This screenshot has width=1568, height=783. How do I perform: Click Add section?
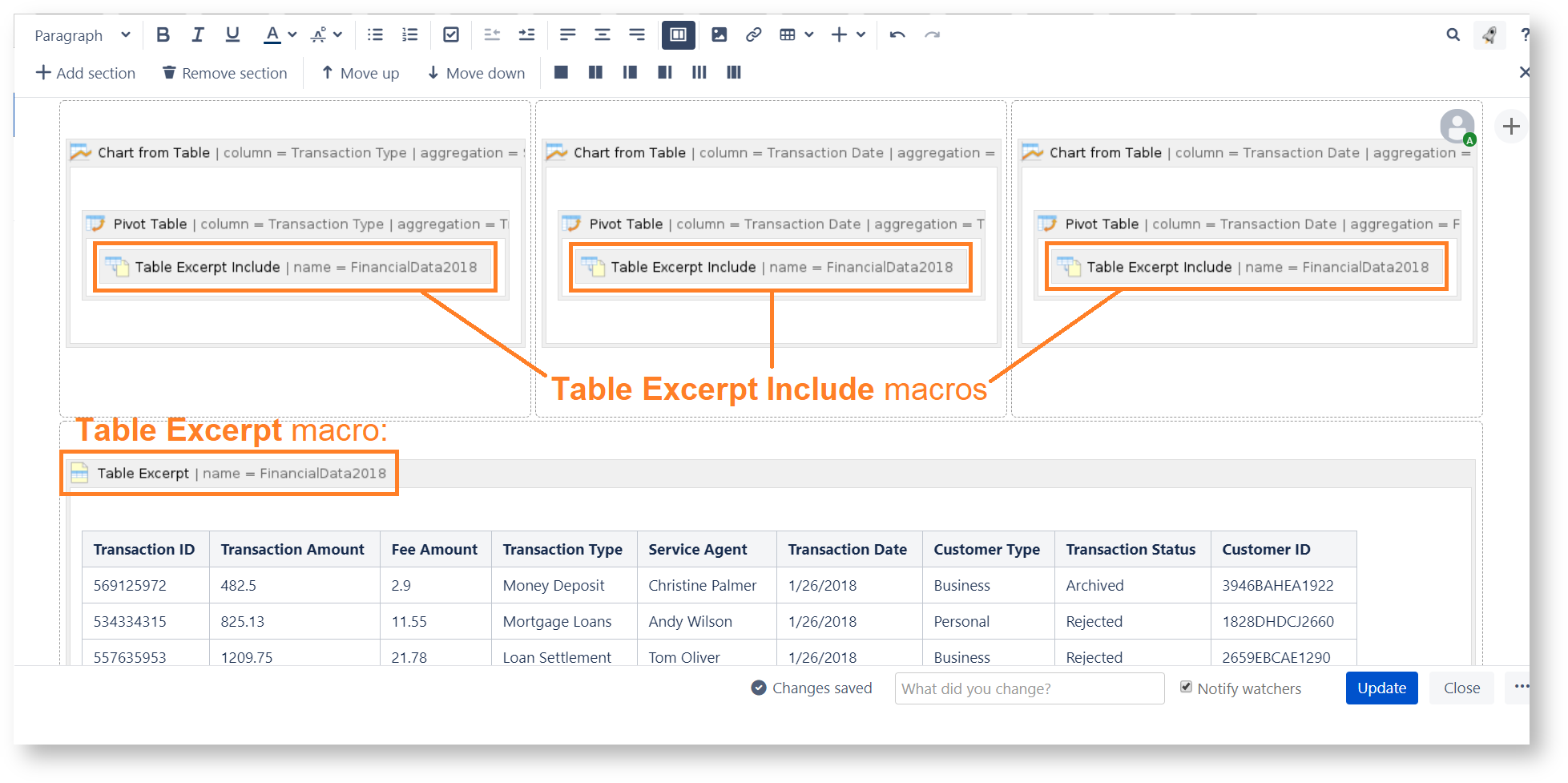86,73
